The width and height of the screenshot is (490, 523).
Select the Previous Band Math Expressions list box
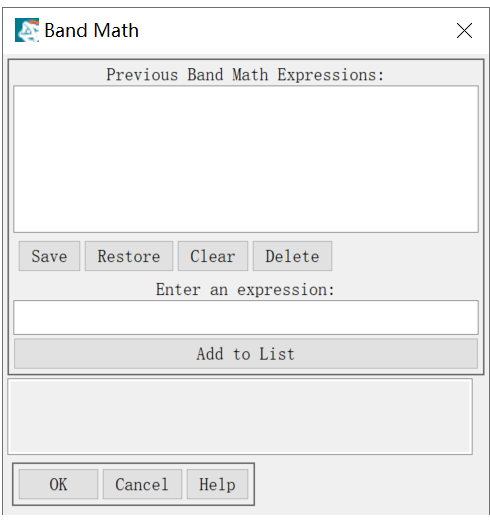click(246, 159)
